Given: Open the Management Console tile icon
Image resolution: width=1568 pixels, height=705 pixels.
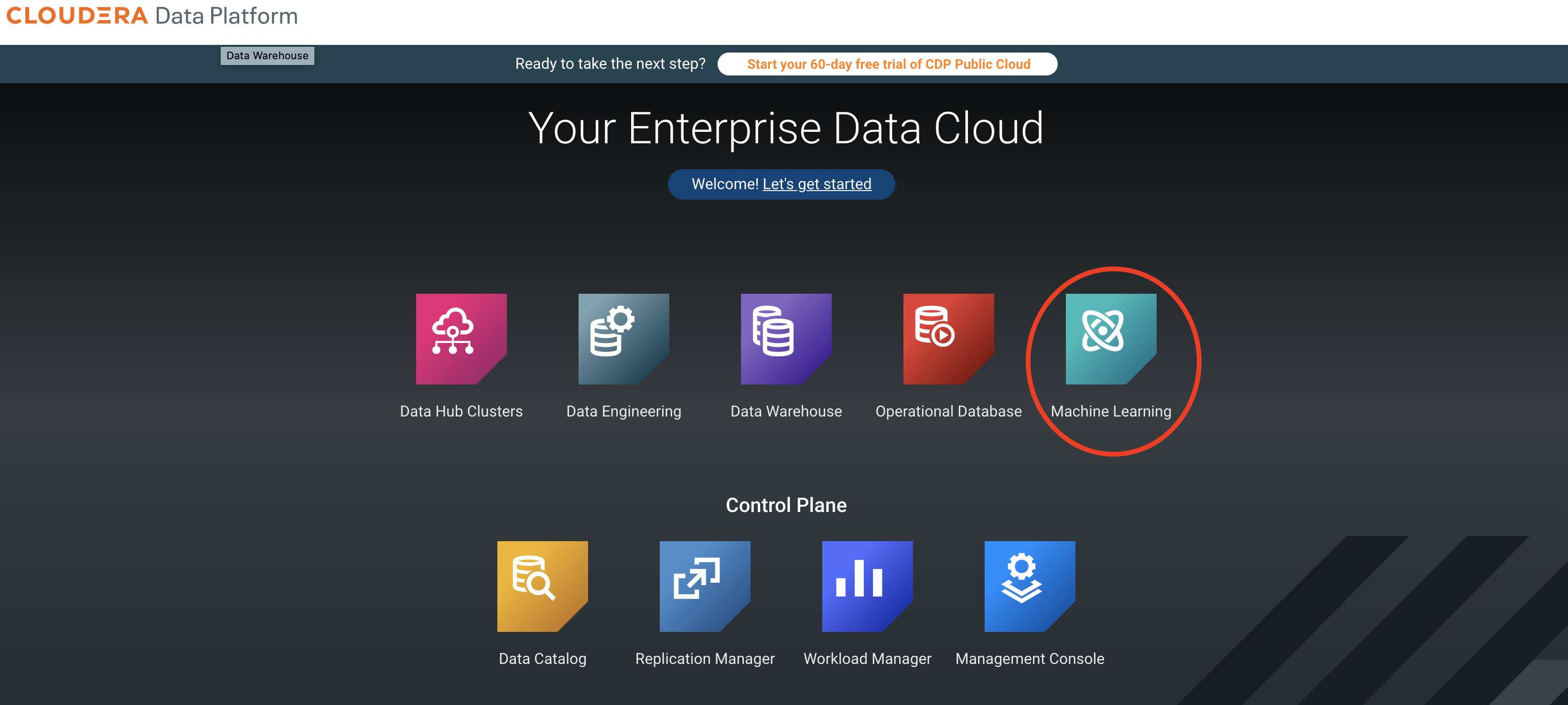Looking at the screenshot, I should tap(1029, 586).
